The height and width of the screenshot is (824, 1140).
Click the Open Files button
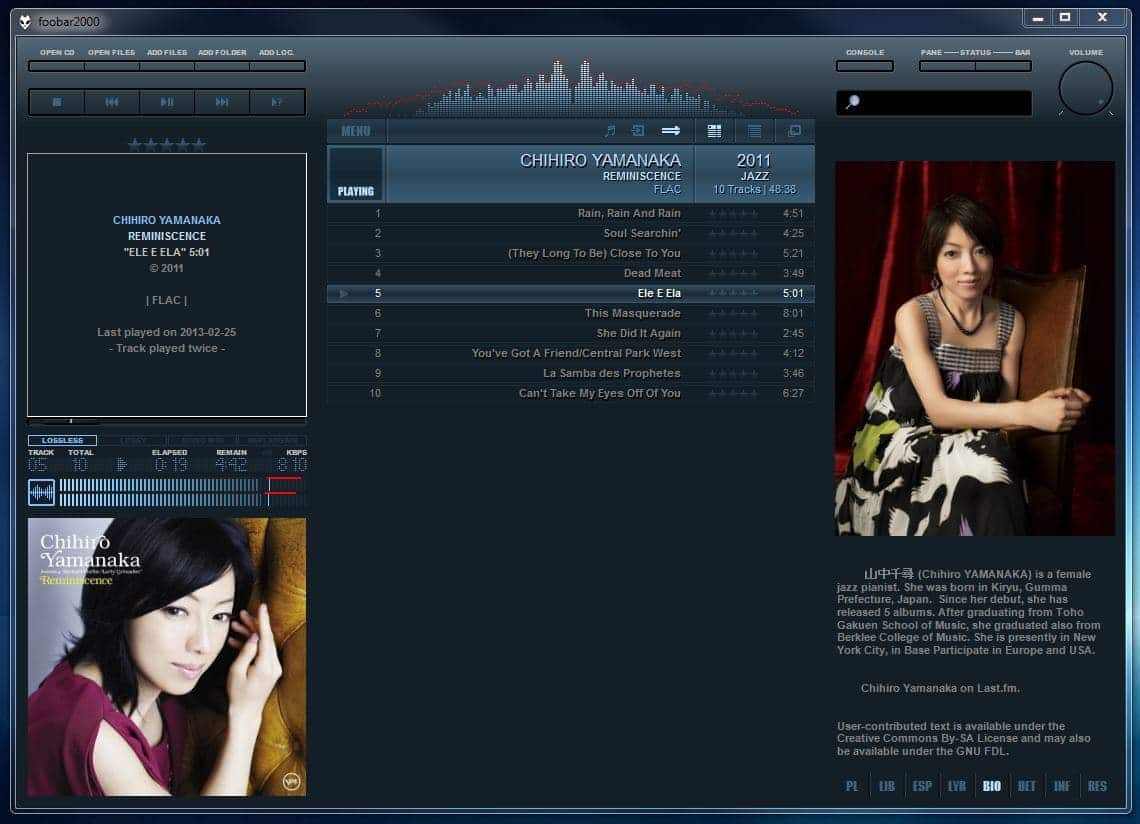tap(112, 66)
